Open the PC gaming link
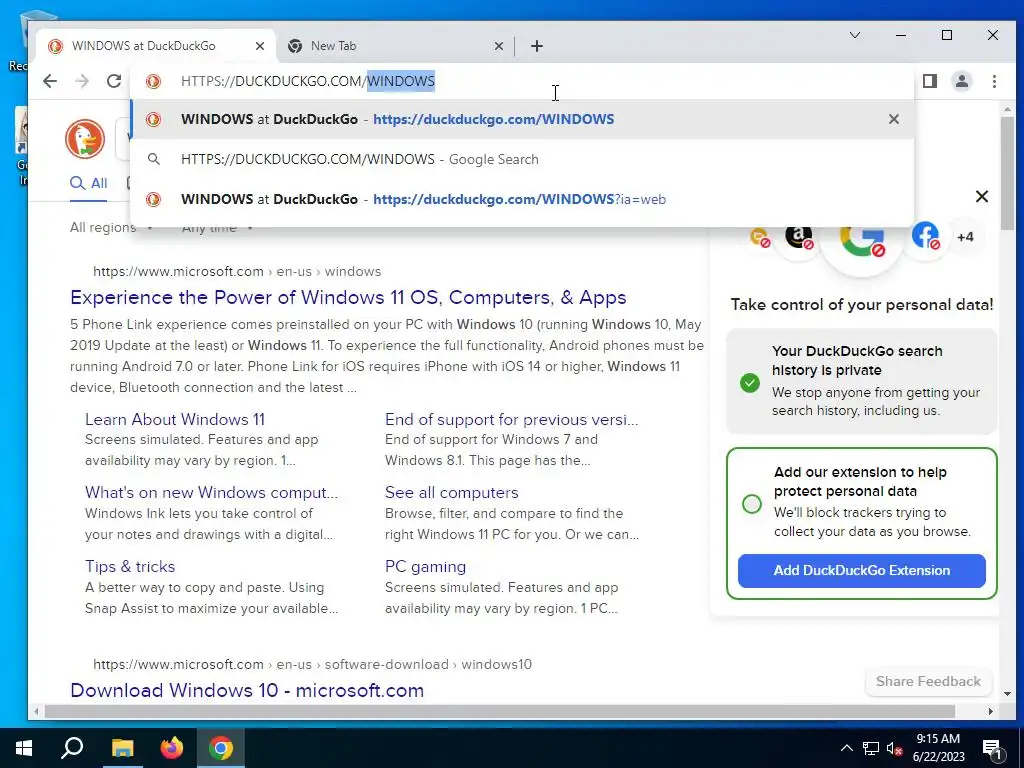 [x=425, y=566]
